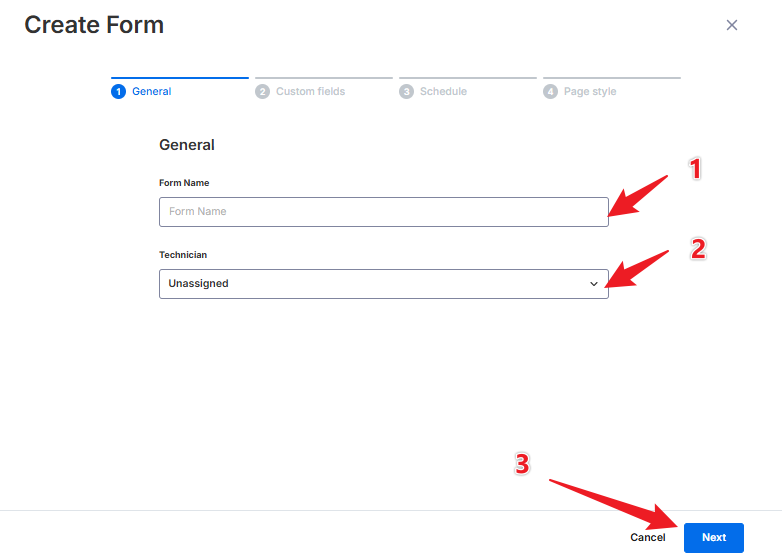The image size is (782, 556).
Task: Focus the Form Name text field
Action: click(x=384, y=212)
